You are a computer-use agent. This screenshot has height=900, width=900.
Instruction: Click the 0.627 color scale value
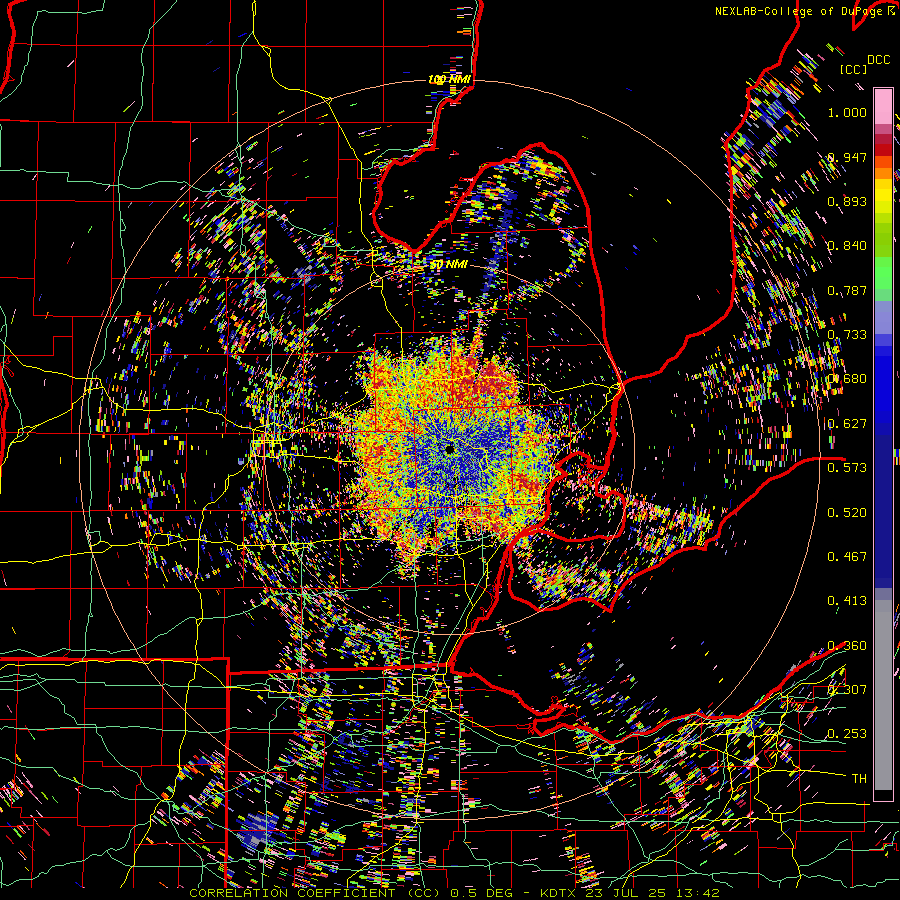(x=847, y=424)
